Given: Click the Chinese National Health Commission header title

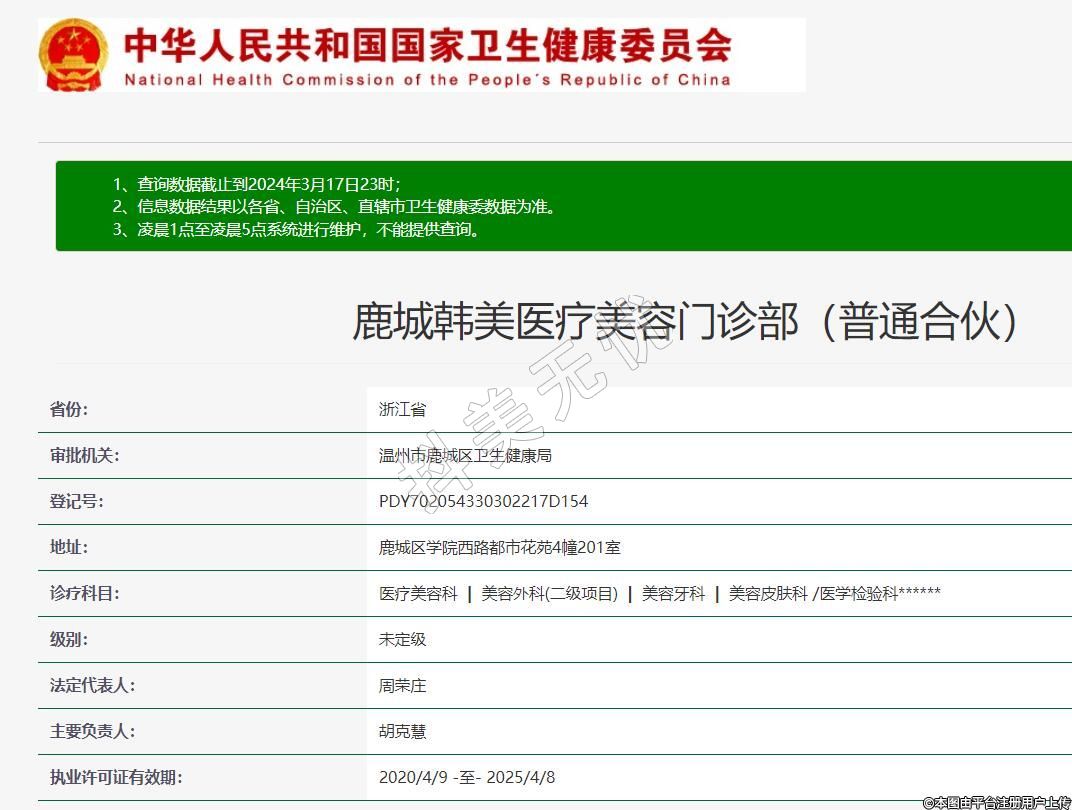Looking at the screenshot, I should coord(428,44).
